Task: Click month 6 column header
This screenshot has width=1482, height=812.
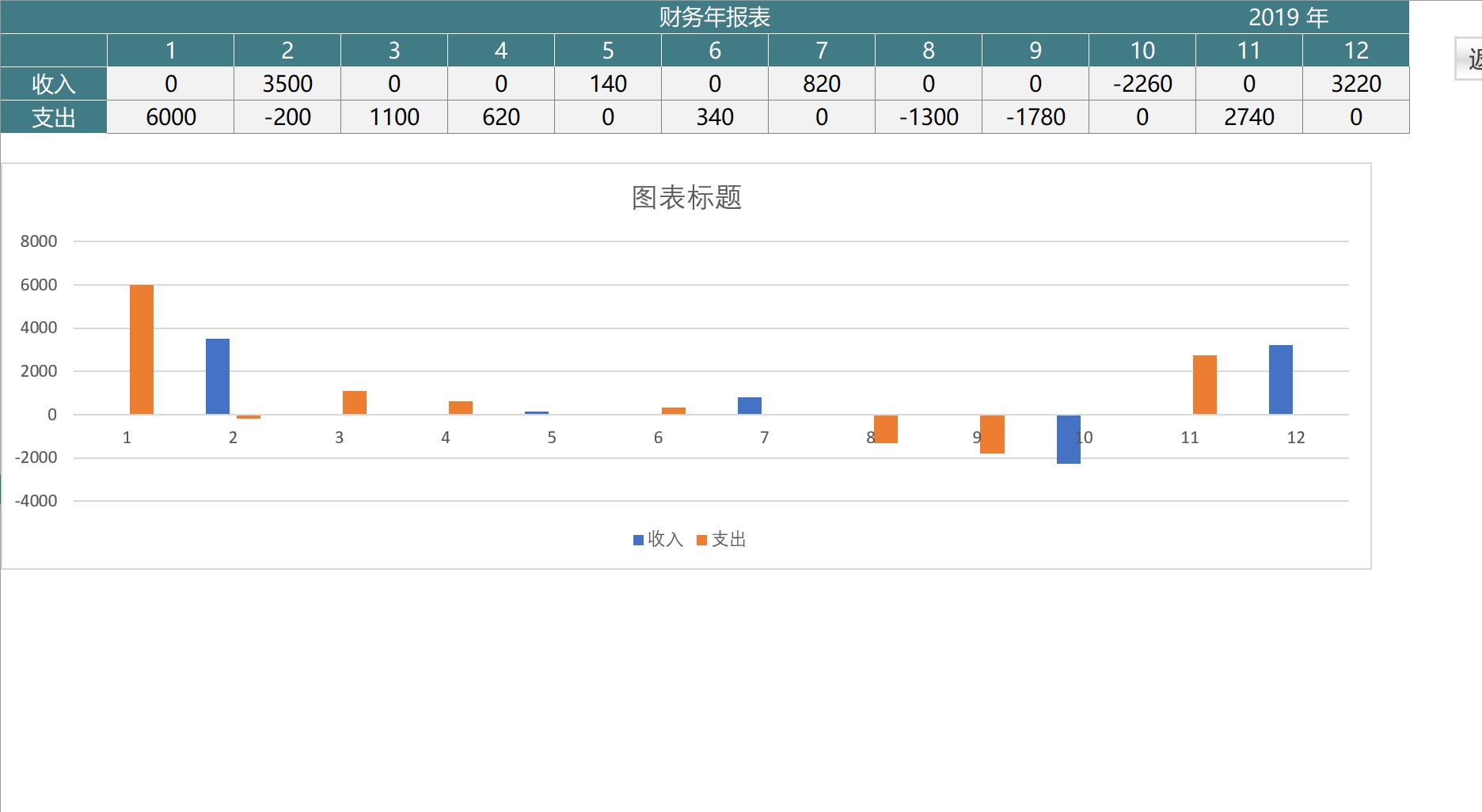Action: pyautogui.click(x=715, y=50)
